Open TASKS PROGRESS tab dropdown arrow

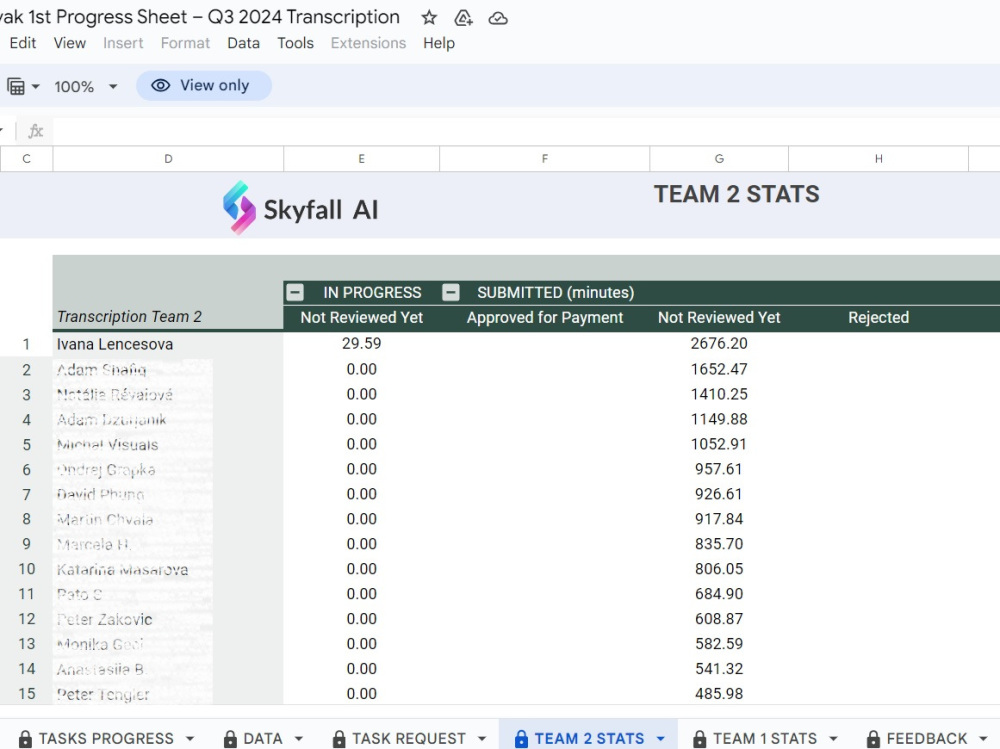190,739
